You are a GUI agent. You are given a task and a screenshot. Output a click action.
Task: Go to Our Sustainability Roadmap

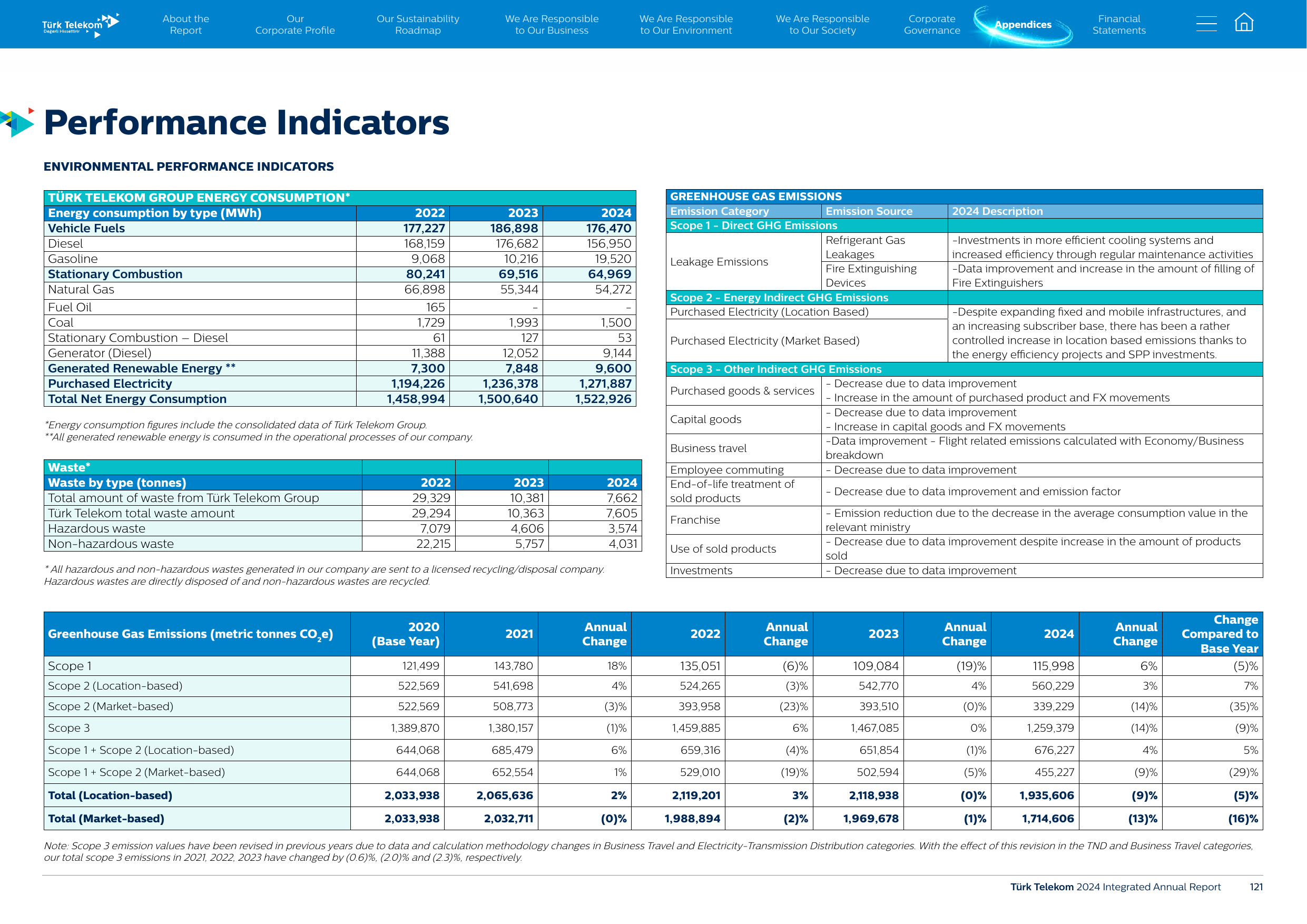point(418,24)
